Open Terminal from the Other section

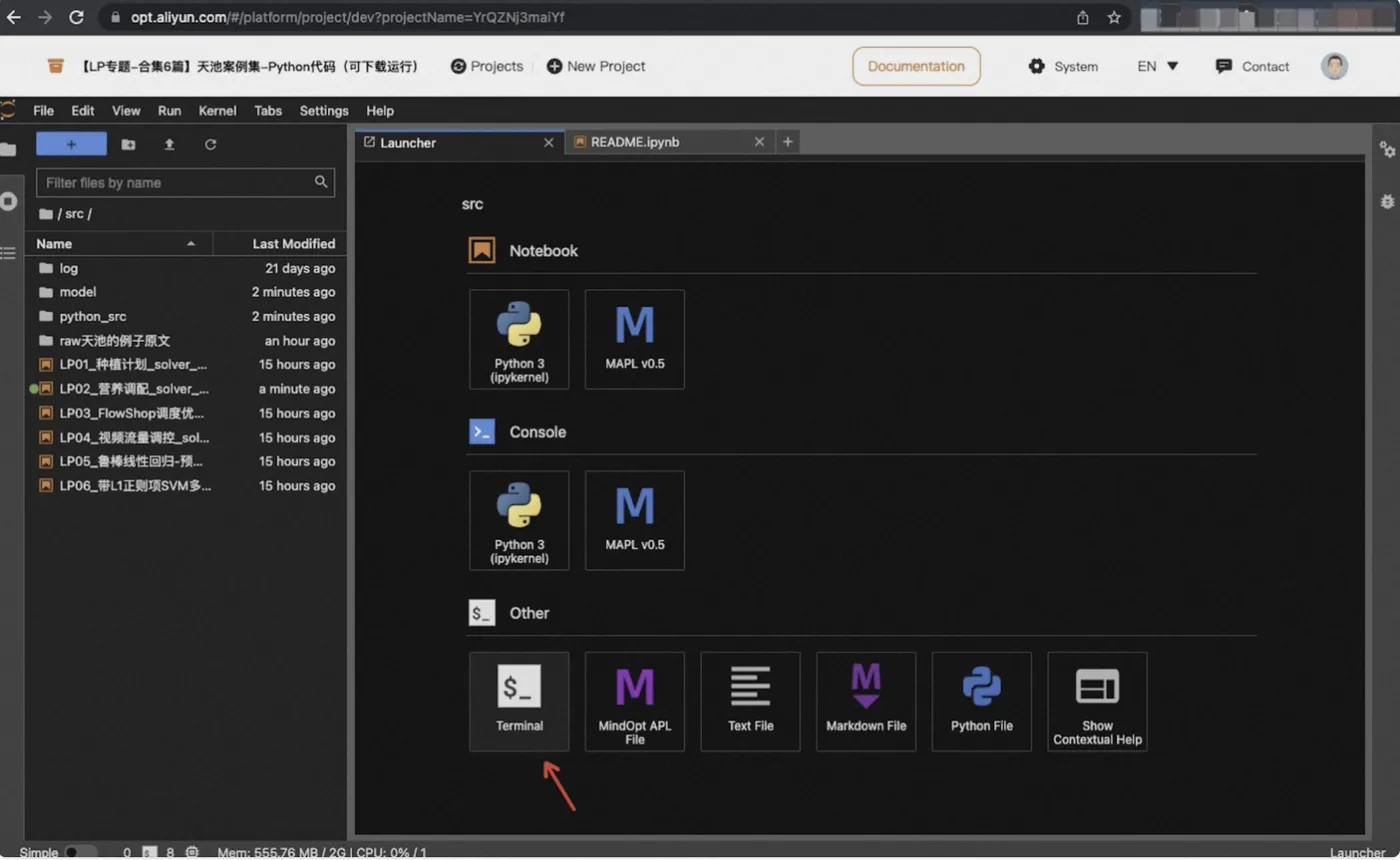(x=519, y=701)
